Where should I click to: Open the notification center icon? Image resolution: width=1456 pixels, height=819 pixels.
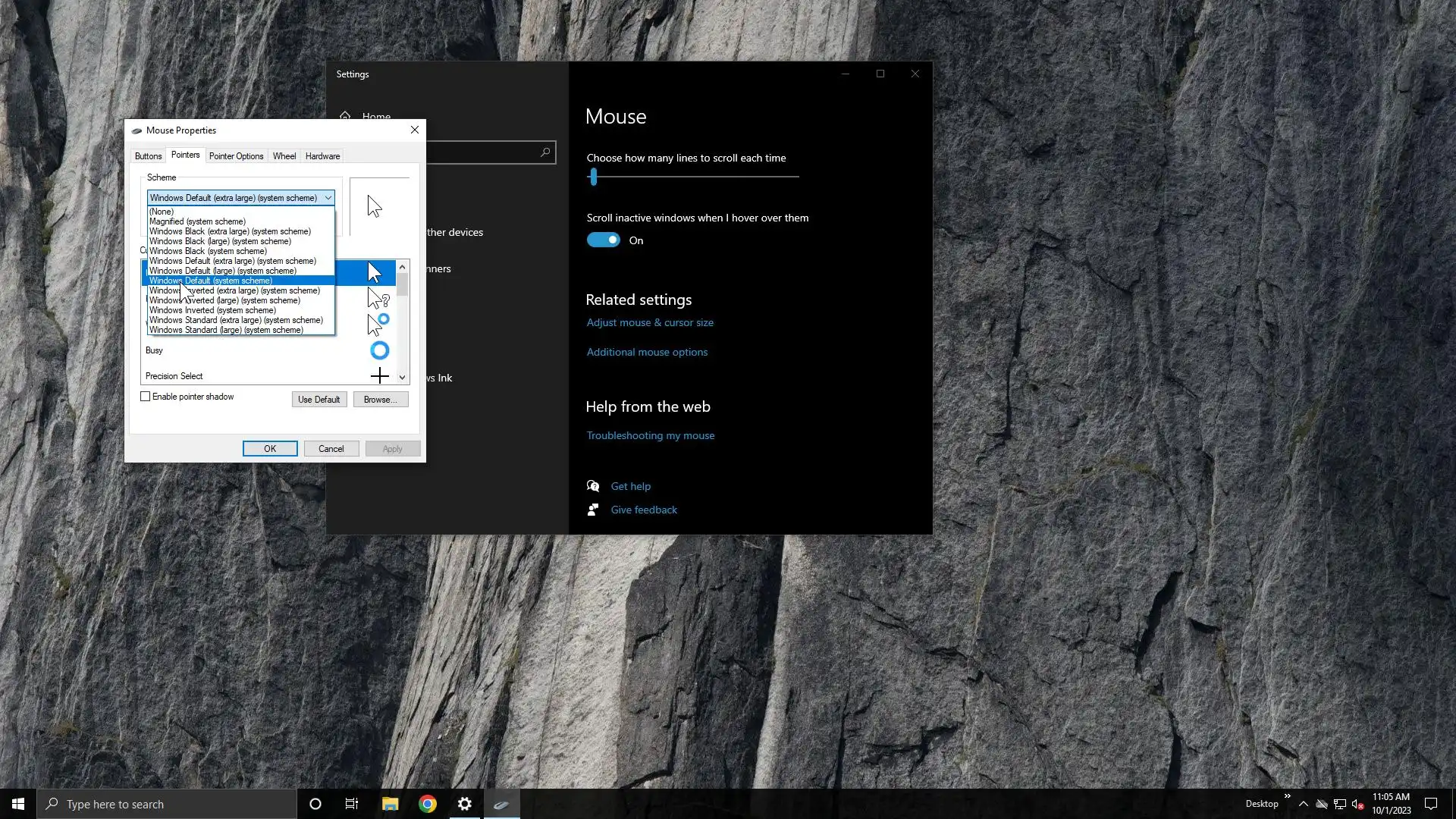[x=1431, y=804]
